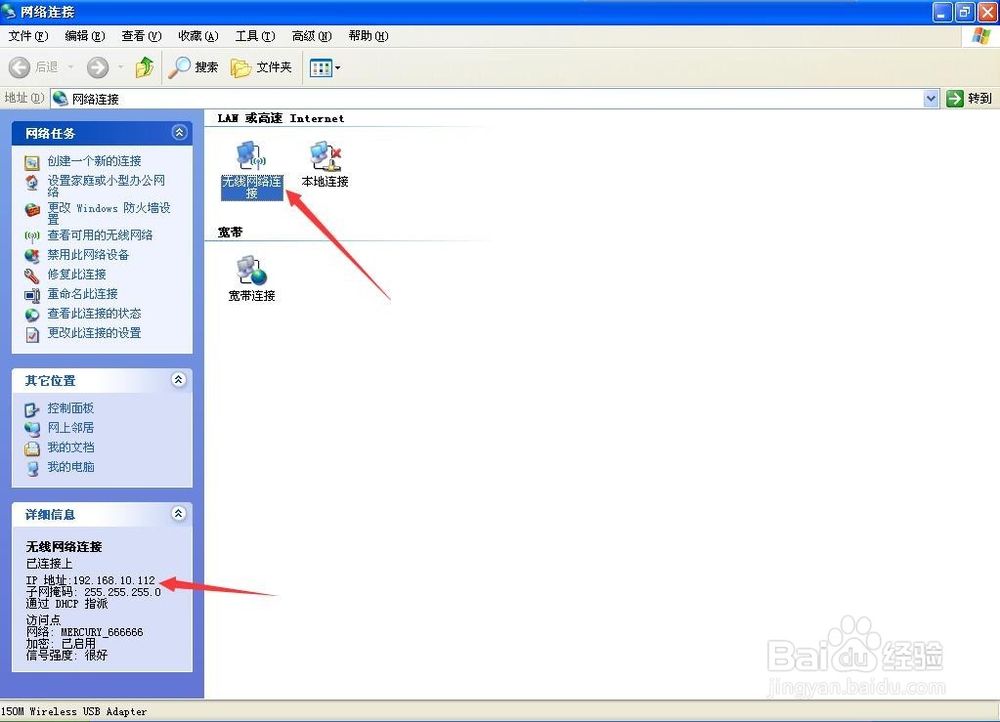Click the forward arrow button
The height and width of the screenshot is (722, 1000).
[98, 67]
